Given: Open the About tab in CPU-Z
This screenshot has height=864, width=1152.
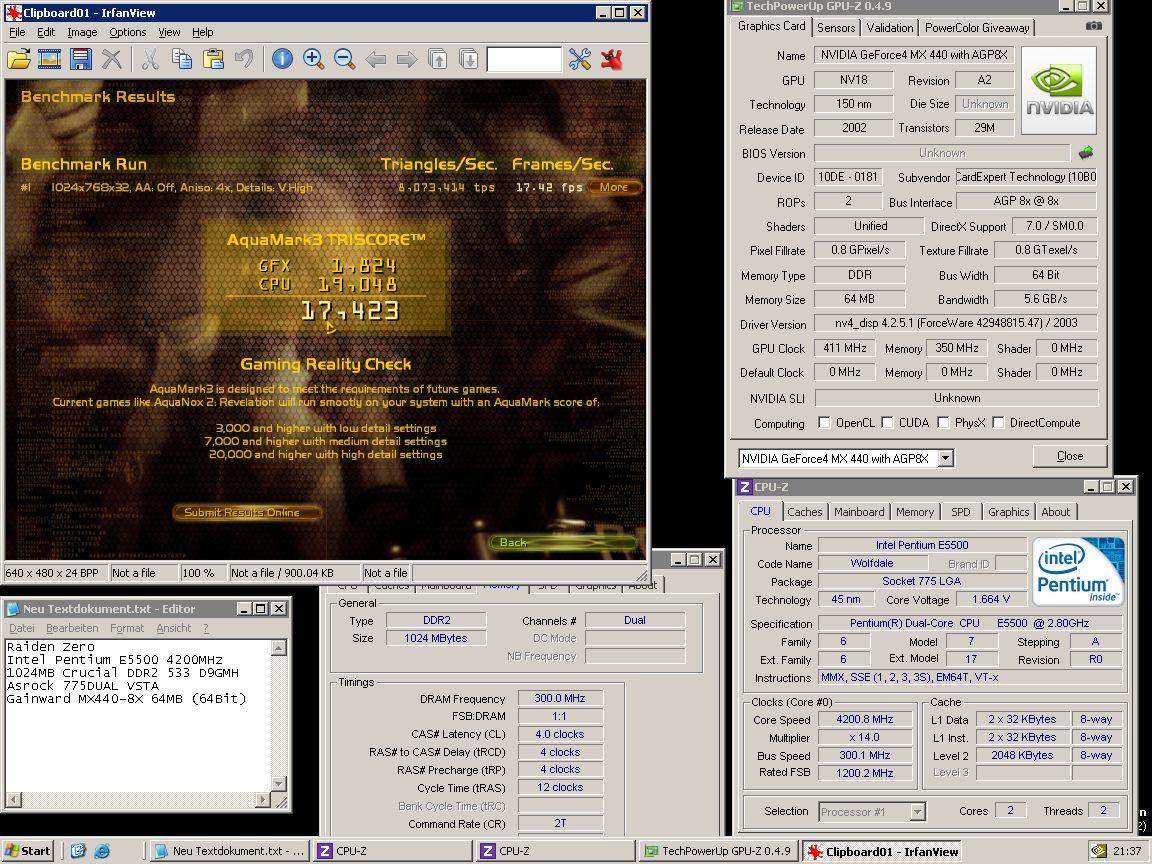Looking at the screenshot, I should 1055,511.
